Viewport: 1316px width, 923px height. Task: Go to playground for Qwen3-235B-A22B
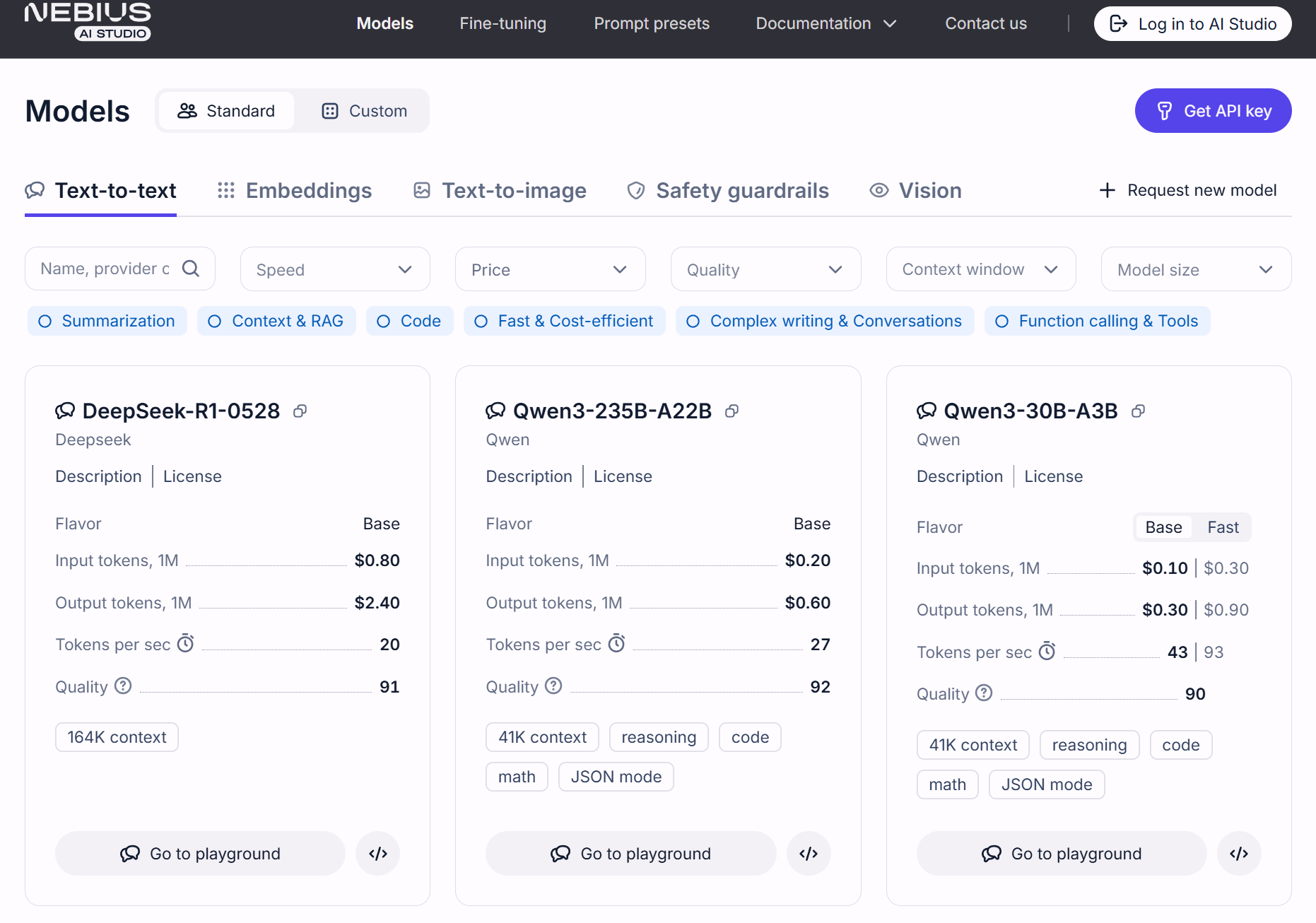(x=631, y=854)
